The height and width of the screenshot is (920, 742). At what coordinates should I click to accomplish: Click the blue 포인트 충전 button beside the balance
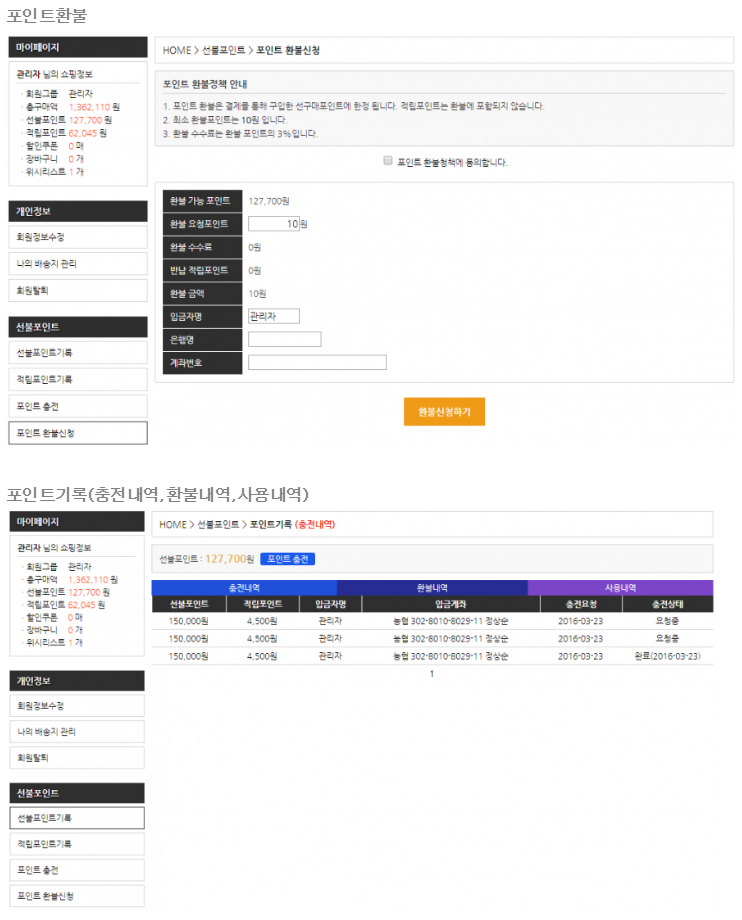click(287, 559)
